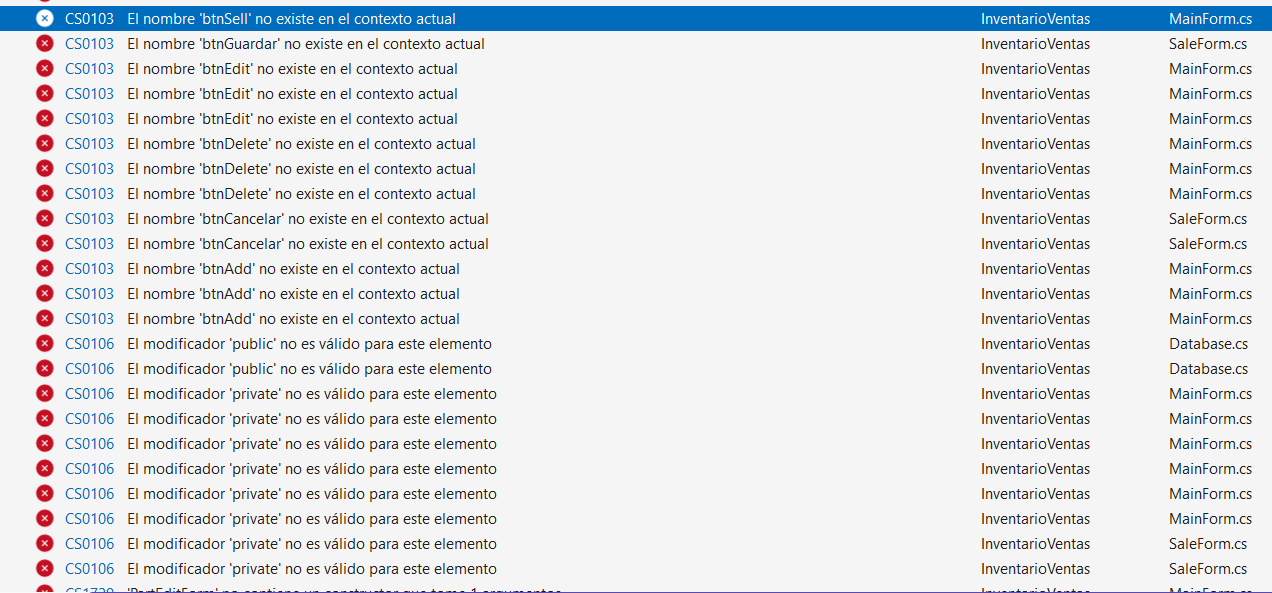Click Database.cs in the first 'public' modifier row

(1208, 344)
